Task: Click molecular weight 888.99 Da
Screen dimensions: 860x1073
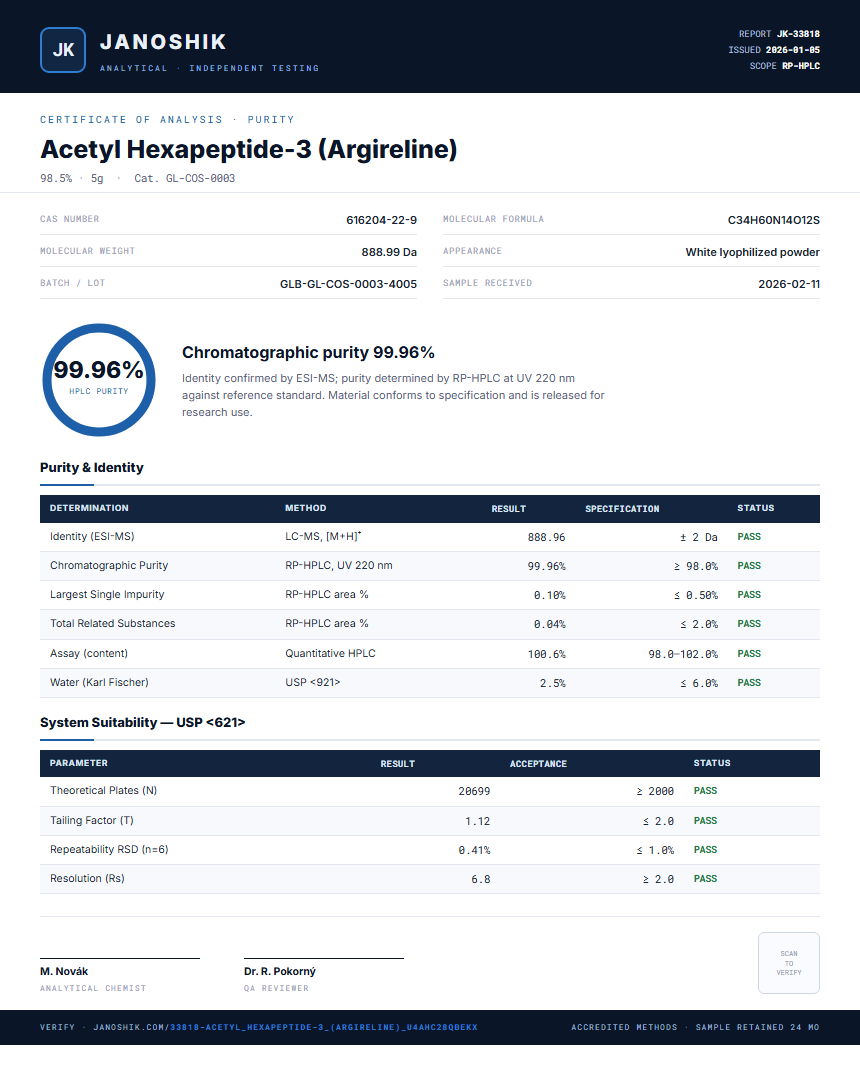Action: pyautogui.click(x=389, y=253)
